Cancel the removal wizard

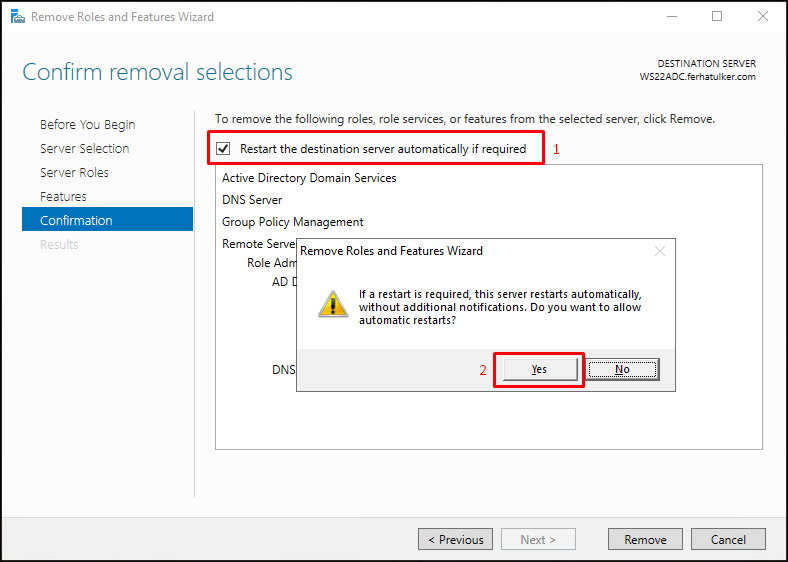(728, 539)
